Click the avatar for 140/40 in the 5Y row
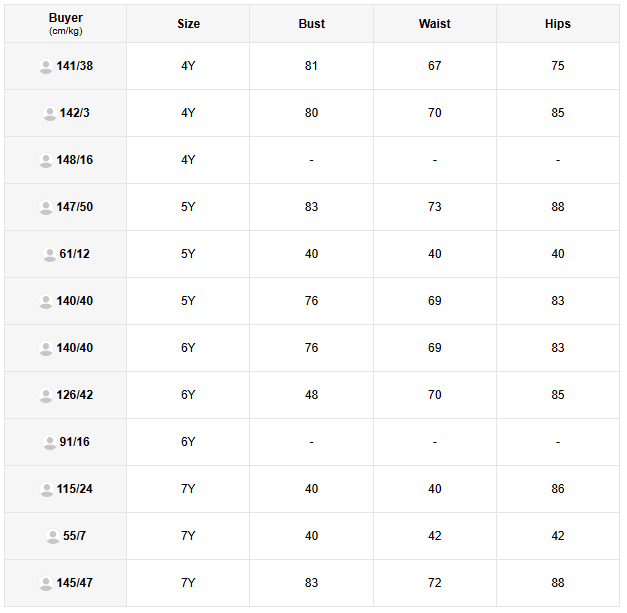The height and width of the screenshot is (613, 627). (46, 302)
